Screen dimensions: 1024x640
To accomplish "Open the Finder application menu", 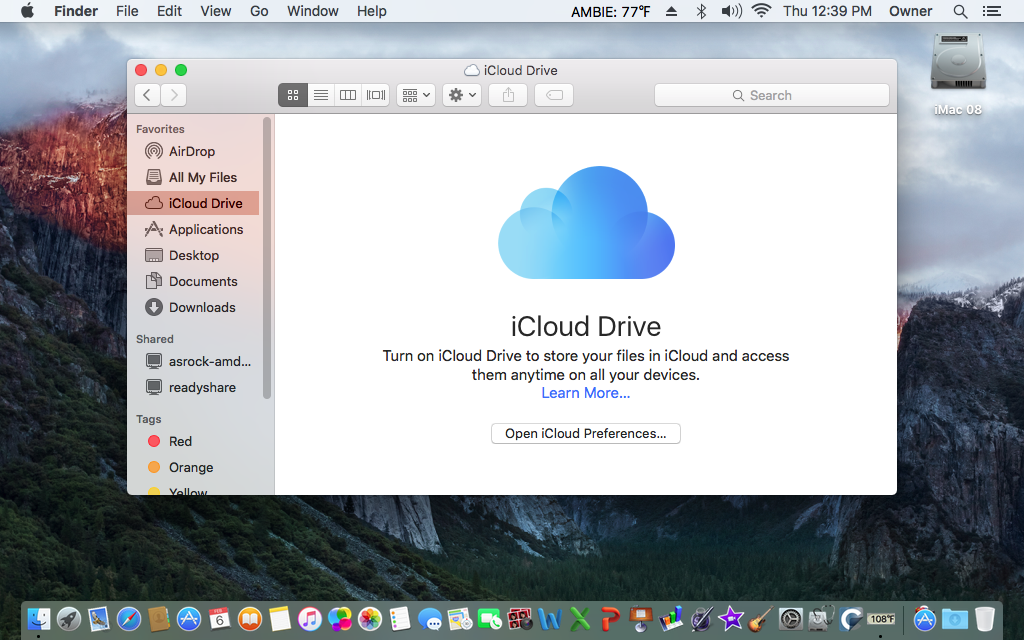I will (x=76, y=11).
